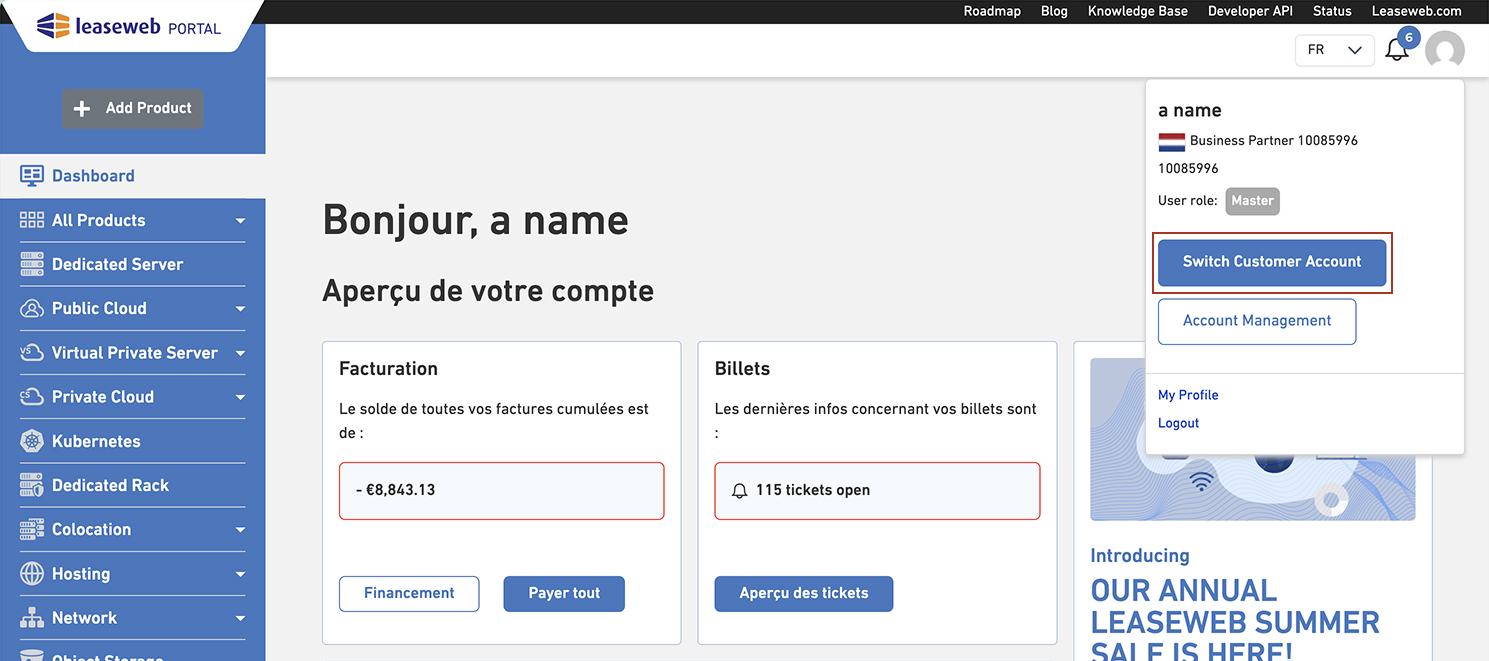
Task: Expand the Public Cloud submenu arrow
Action: [240, 309]
